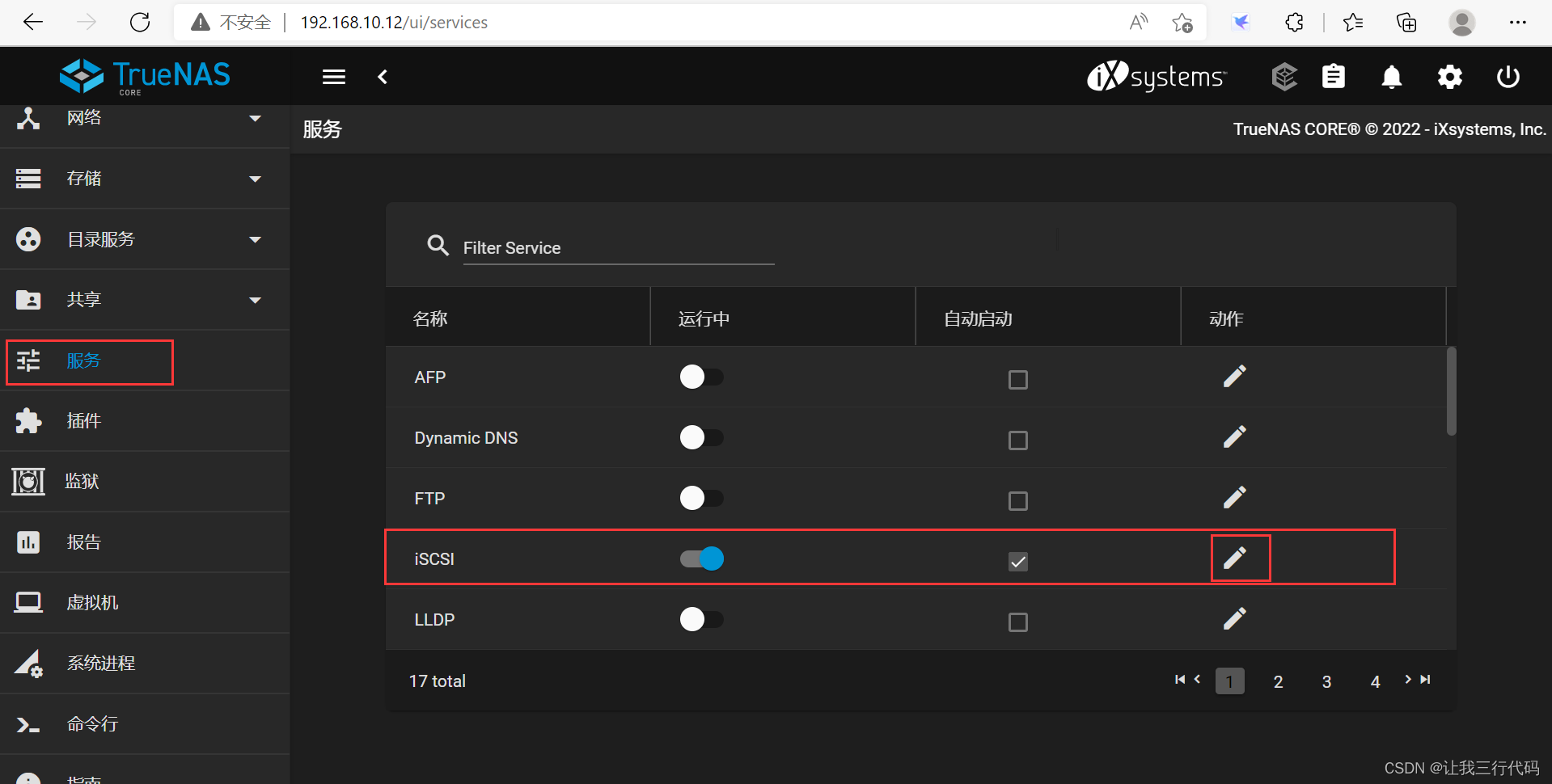Open the 命令行 sidebar item

(145, 724)
